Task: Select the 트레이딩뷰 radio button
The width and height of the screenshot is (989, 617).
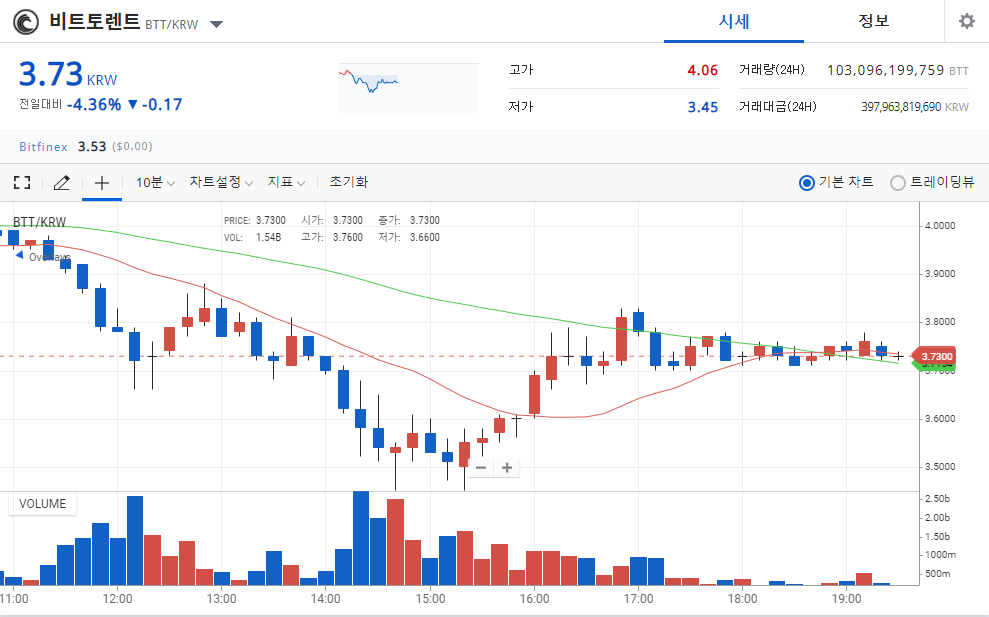Action: pos(898,183)
